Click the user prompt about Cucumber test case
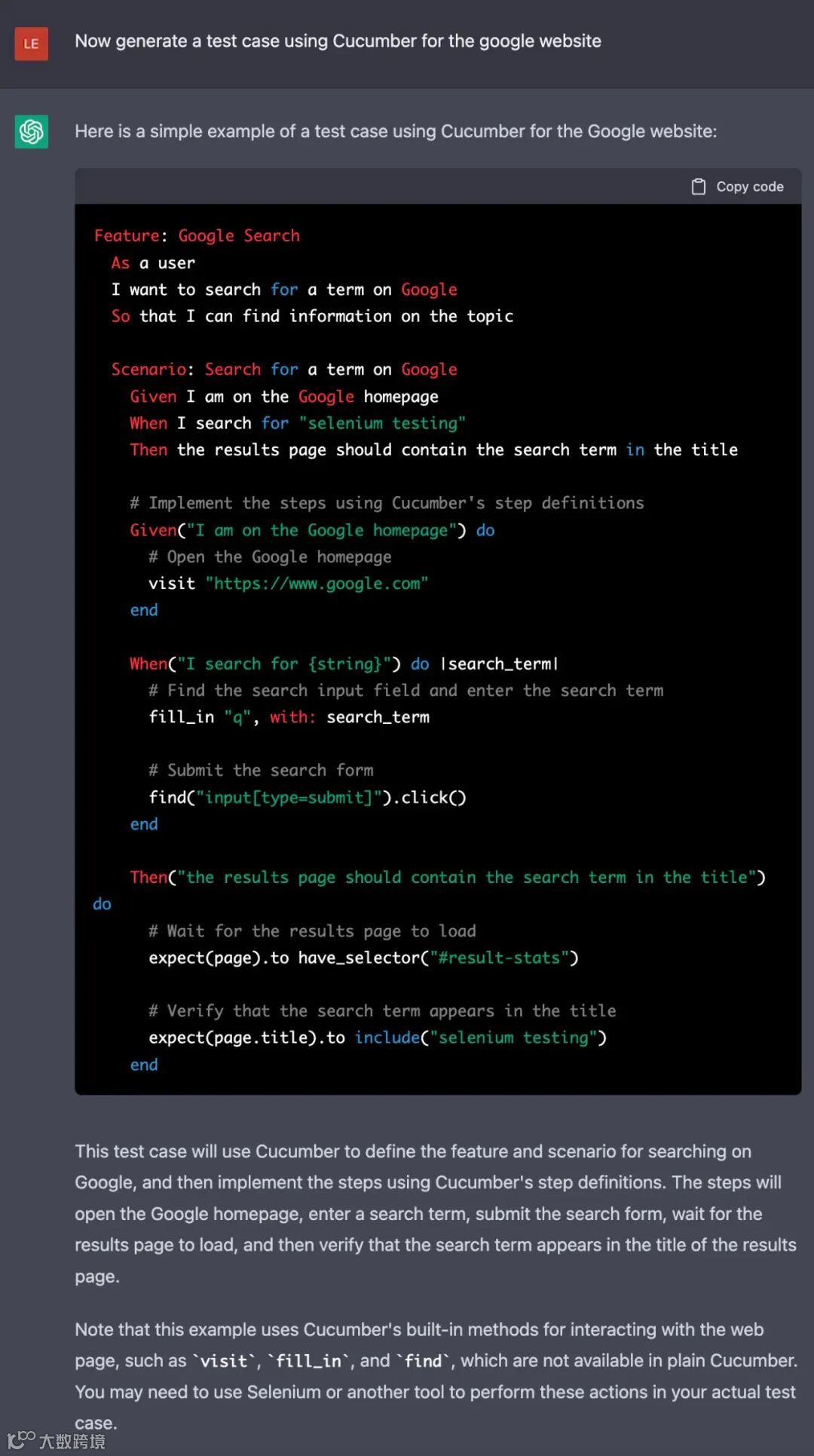This screenshot has height=1456, width=814. (x=338, y=41)
